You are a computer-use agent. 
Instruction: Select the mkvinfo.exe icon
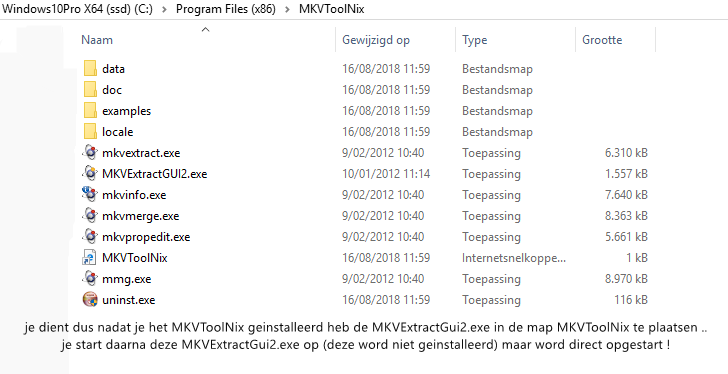tap(90, 194)
